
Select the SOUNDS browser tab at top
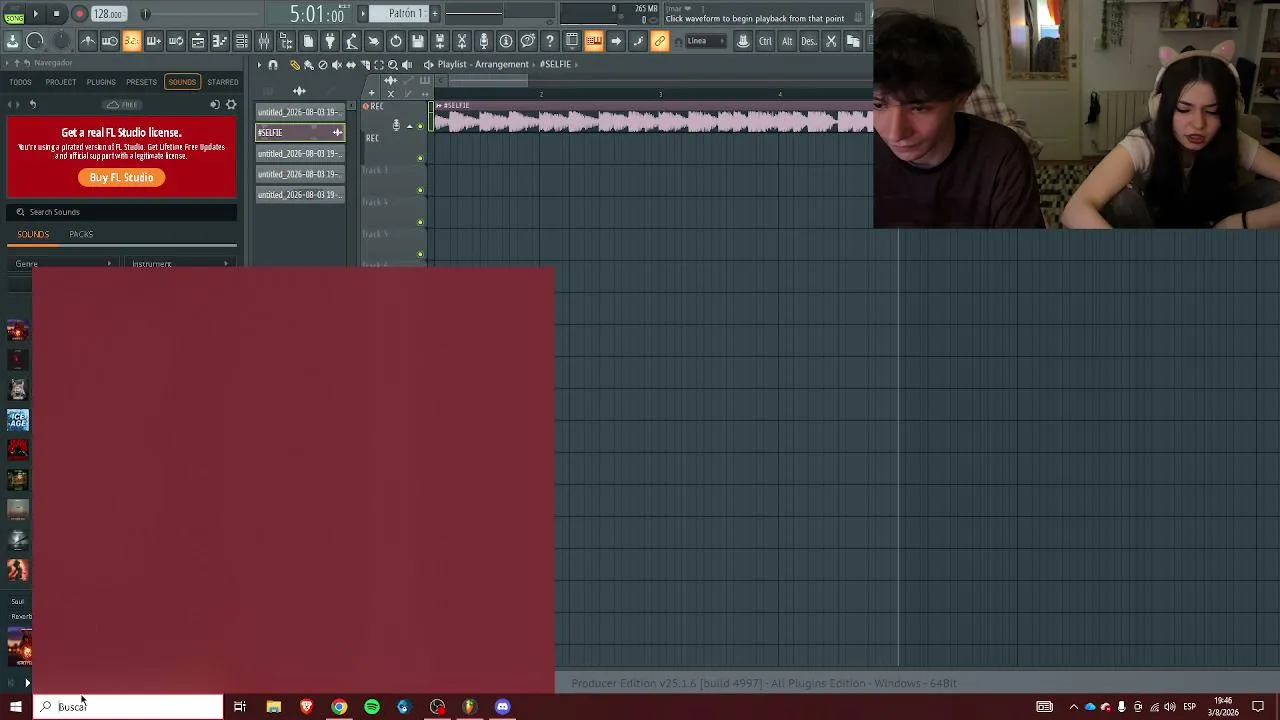(182, 82)
